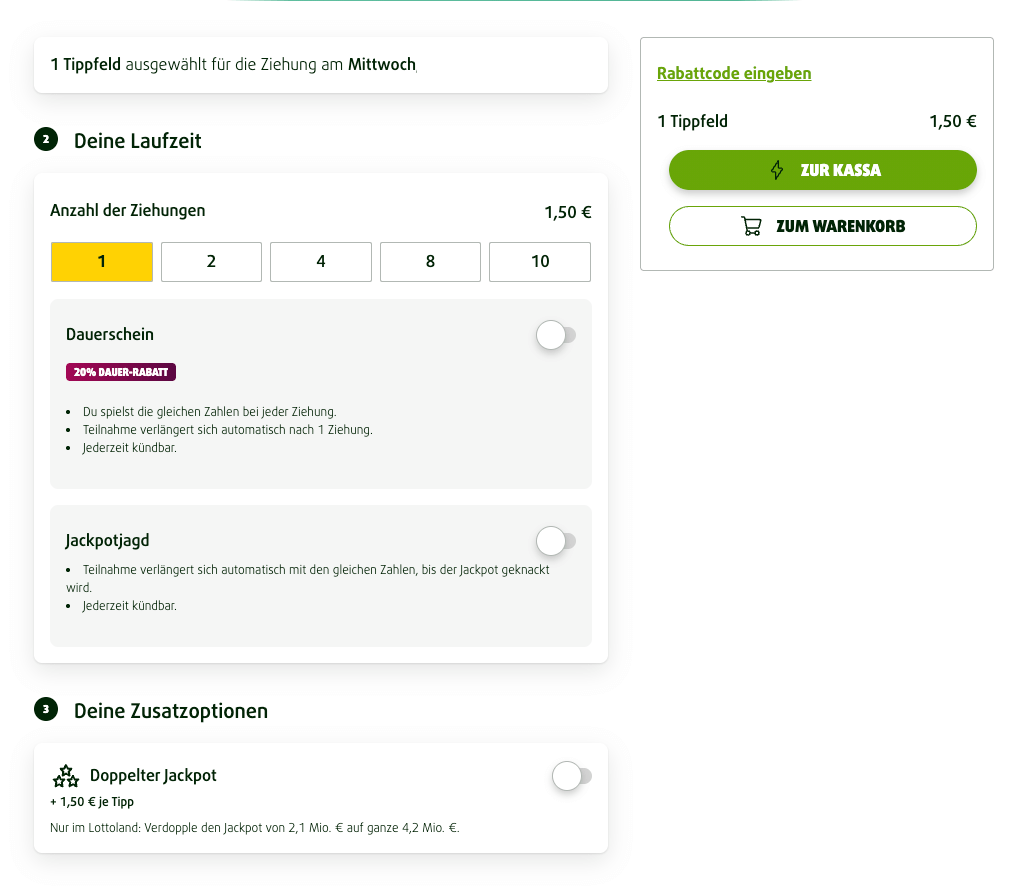Pick the 8 draws option

pyautogui.click(x=430, y=262)
